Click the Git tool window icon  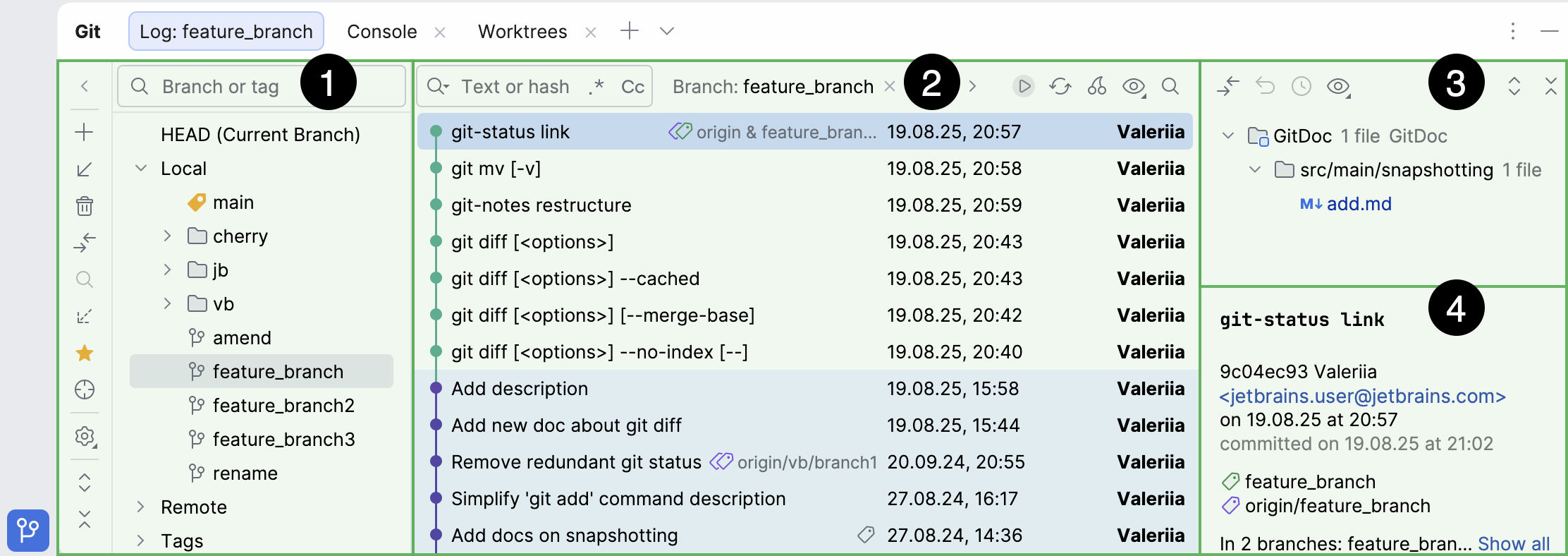28,530
